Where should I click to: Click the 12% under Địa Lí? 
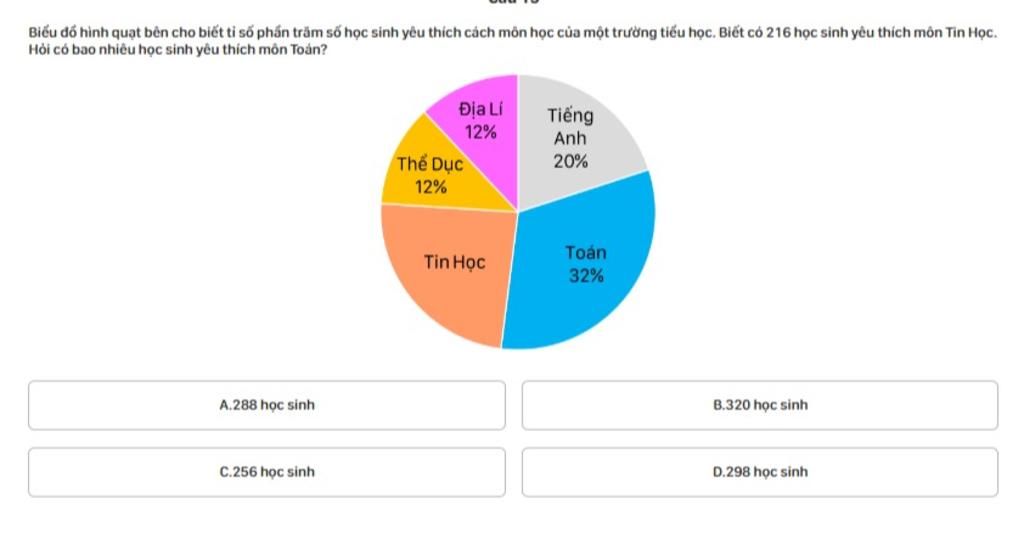[x=481, y=133]
